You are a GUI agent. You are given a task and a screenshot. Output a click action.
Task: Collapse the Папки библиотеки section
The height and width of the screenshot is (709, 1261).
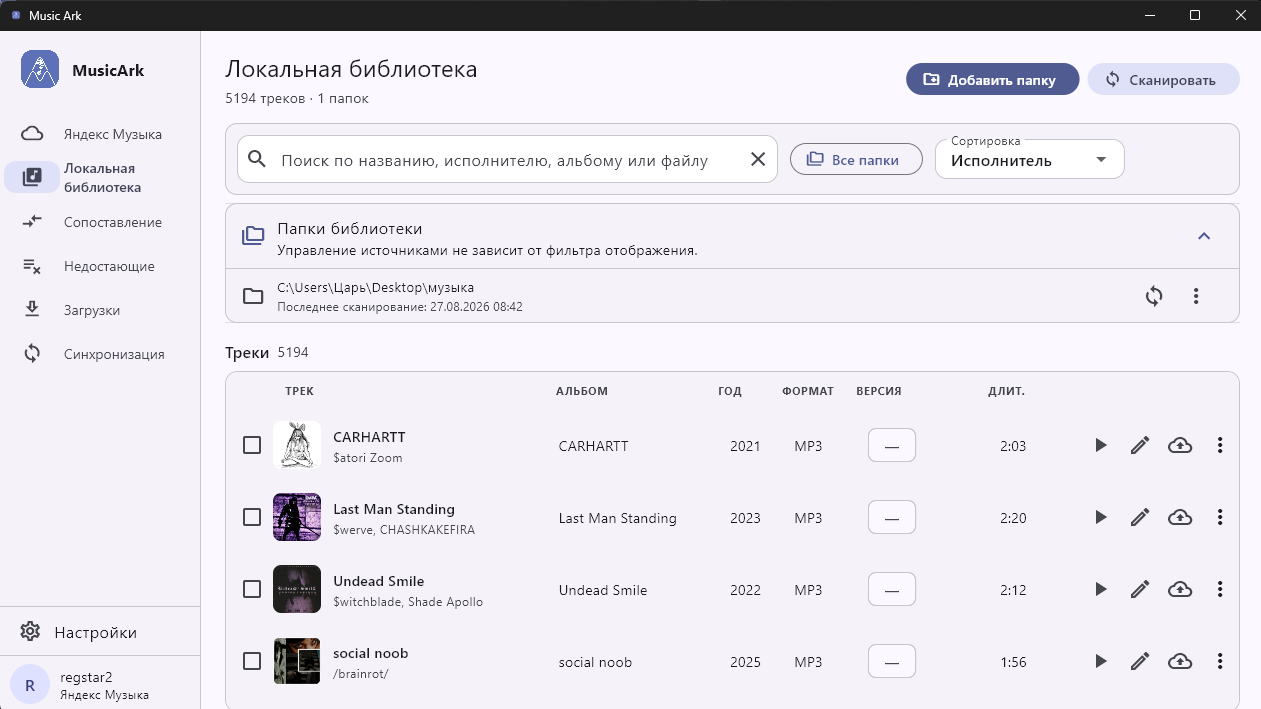tap(1204, 236)
